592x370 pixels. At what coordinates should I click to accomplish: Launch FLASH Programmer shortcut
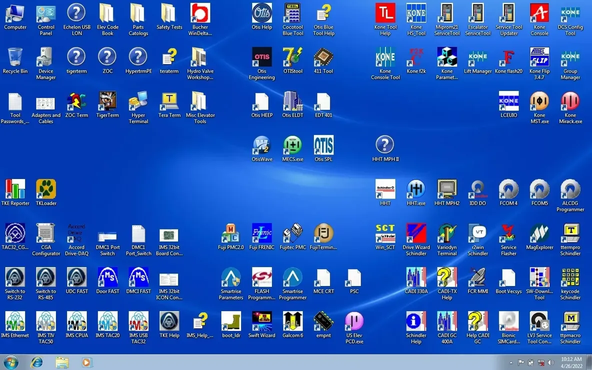click(x=262, y=283)
